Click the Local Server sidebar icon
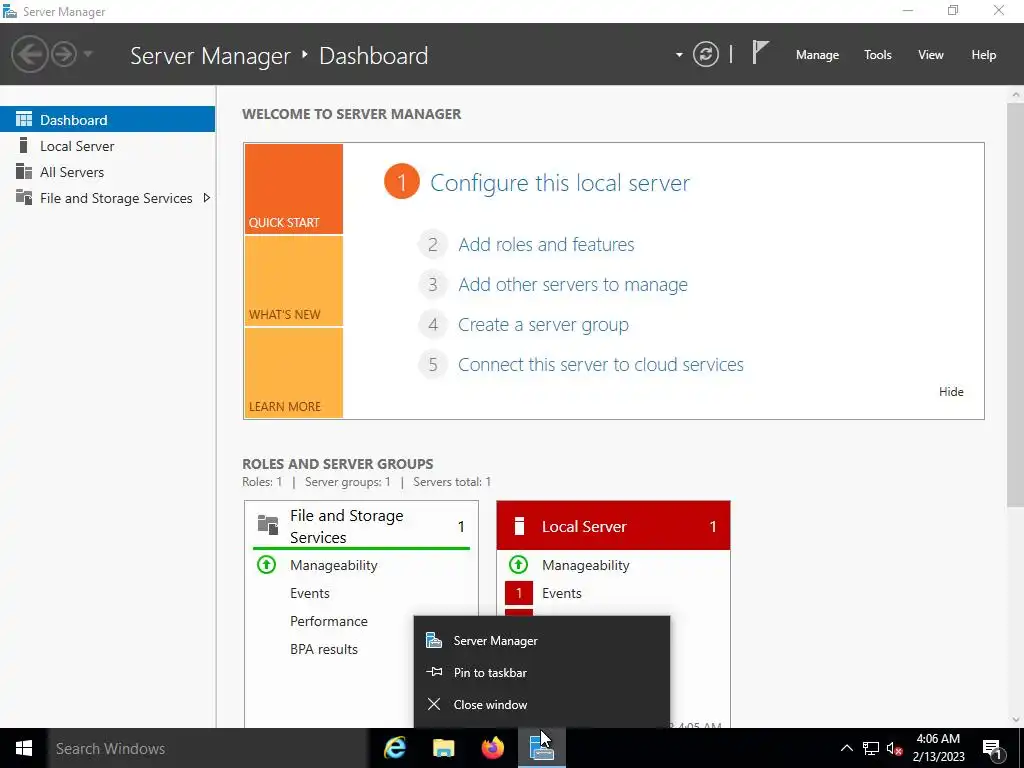 coord(24,145)
